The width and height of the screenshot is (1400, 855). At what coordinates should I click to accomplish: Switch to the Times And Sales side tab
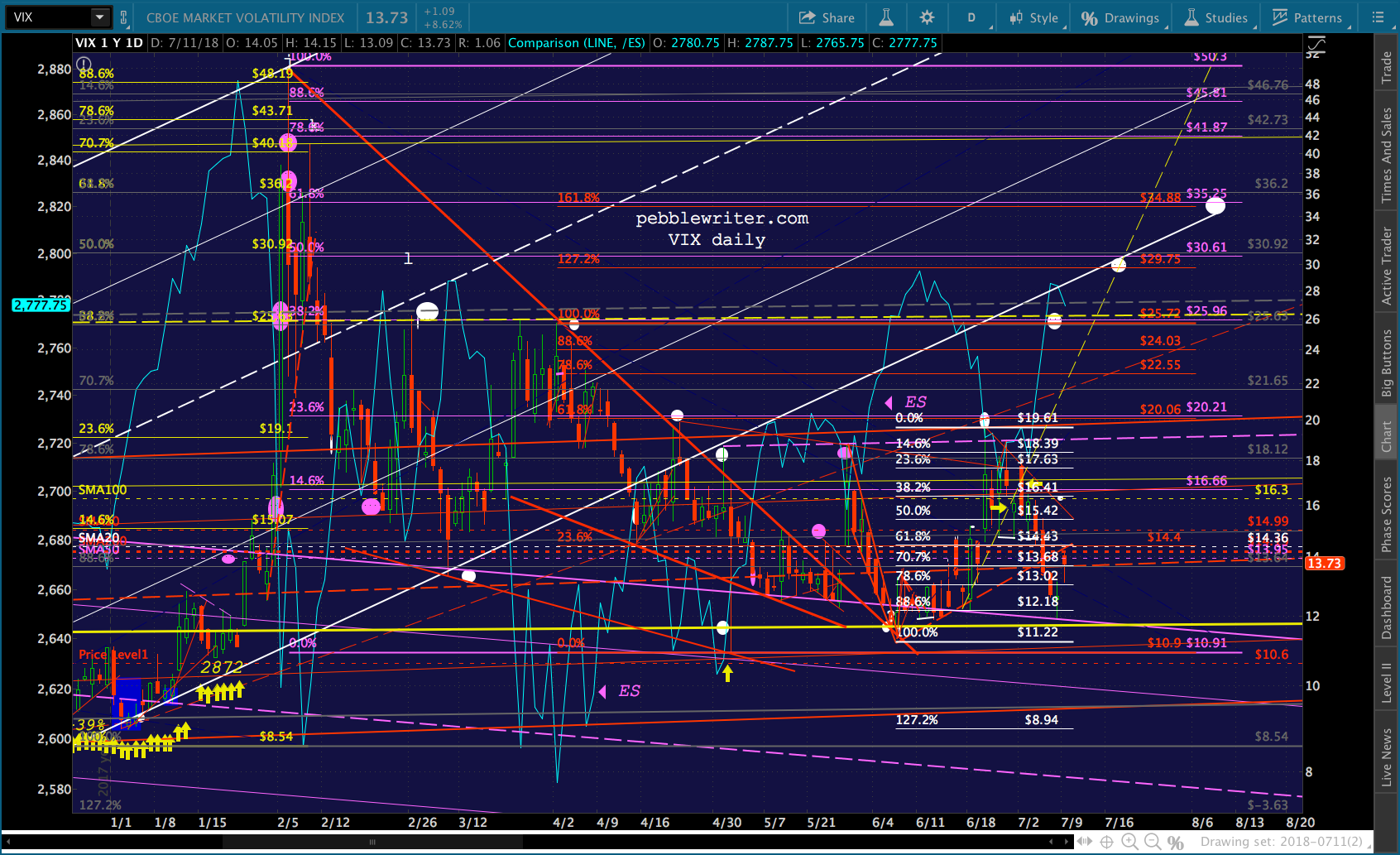click(1387, 155)
